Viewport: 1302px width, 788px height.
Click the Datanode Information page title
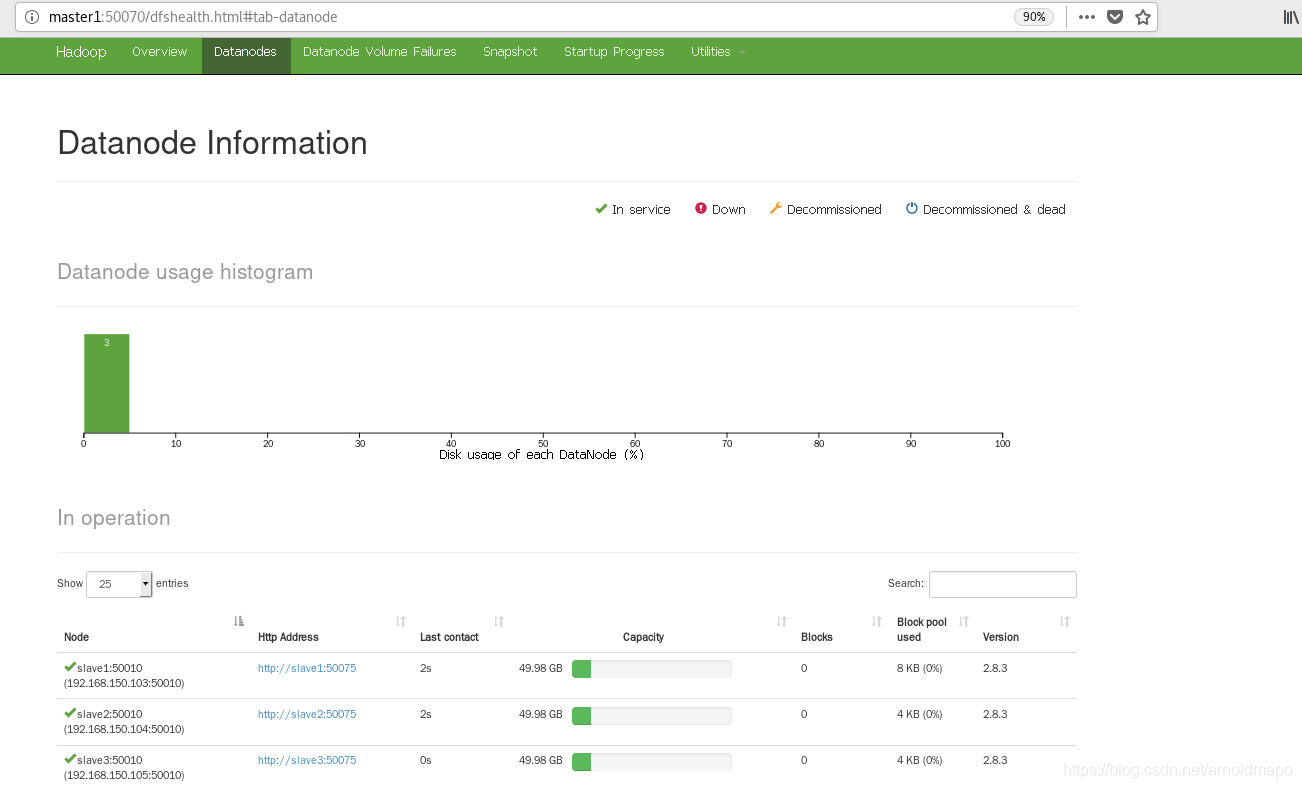click(212, 143)
